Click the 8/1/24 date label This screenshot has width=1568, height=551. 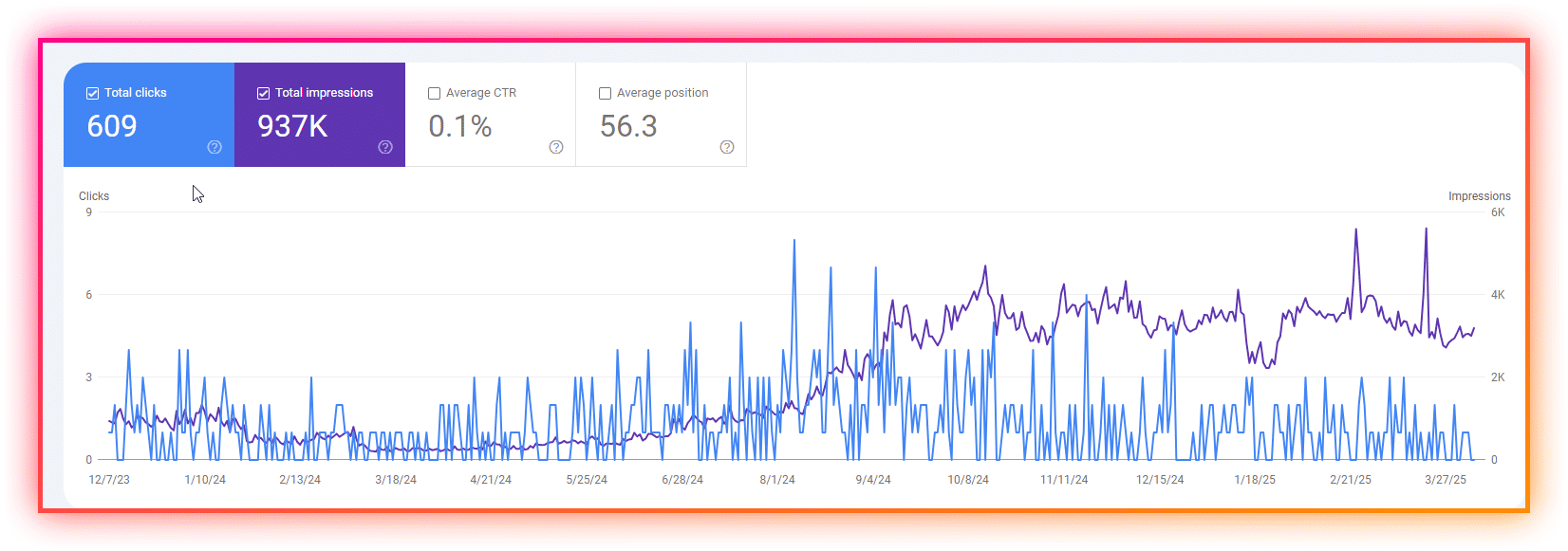(777, 480)
